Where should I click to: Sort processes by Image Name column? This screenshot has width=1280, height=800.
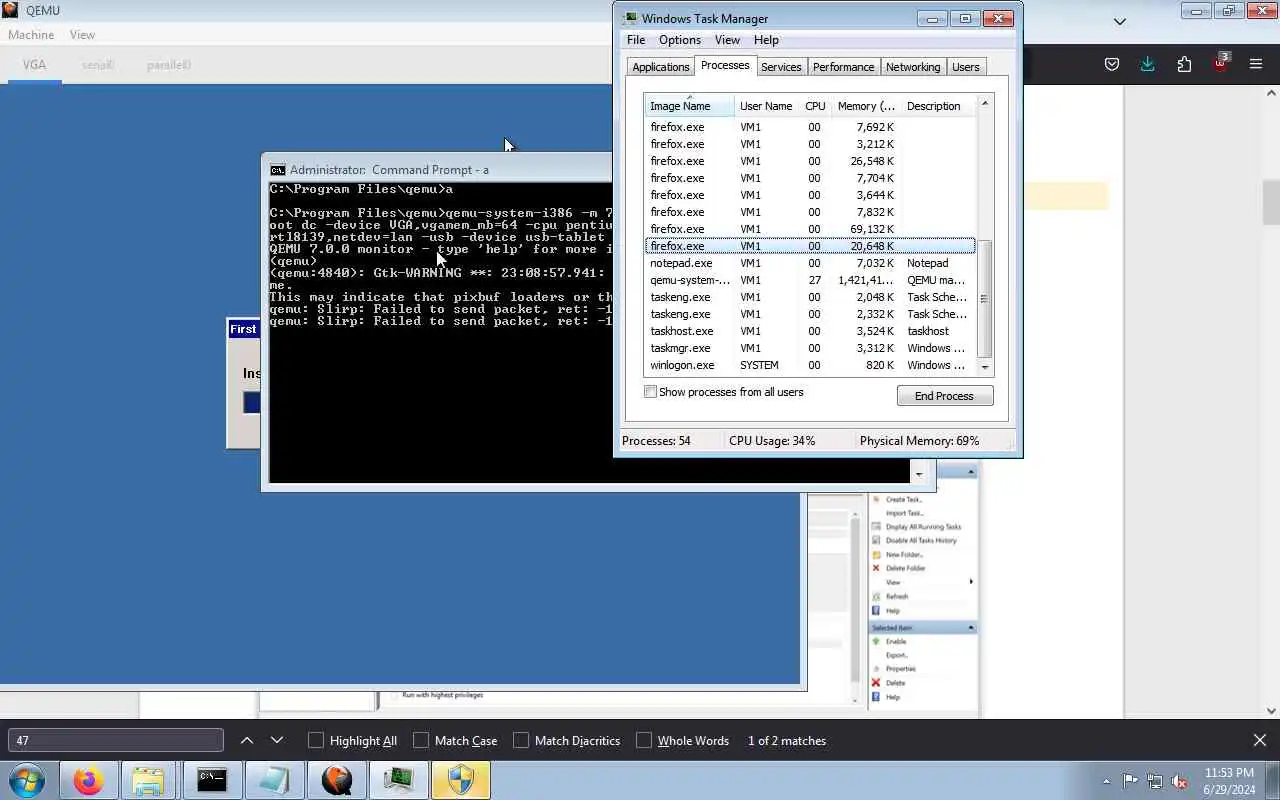[x=689, y=106]
